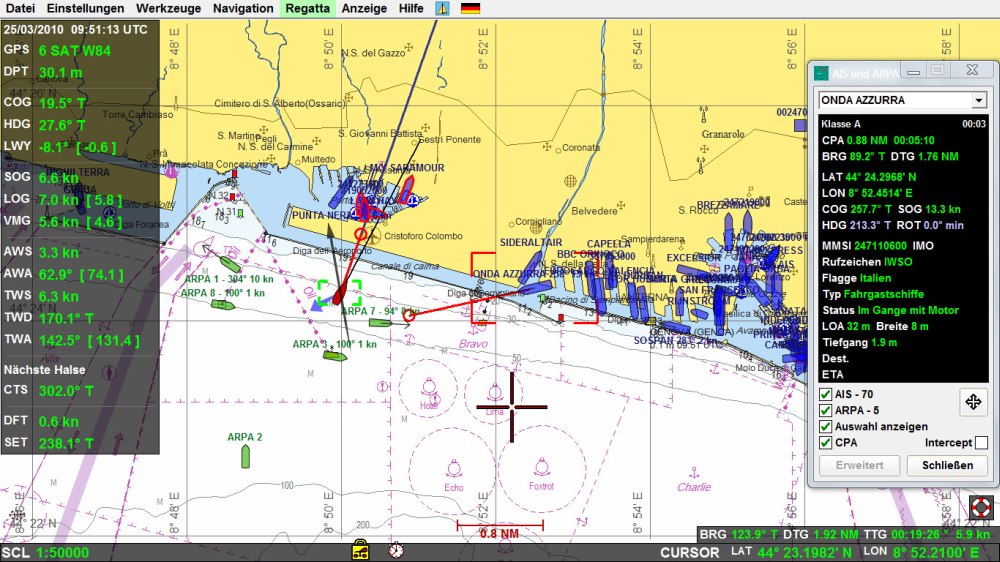Click the SCL 1:50000 scale indicator
The height and width of the screenshot is (562, 1000).
coord(46,552)
